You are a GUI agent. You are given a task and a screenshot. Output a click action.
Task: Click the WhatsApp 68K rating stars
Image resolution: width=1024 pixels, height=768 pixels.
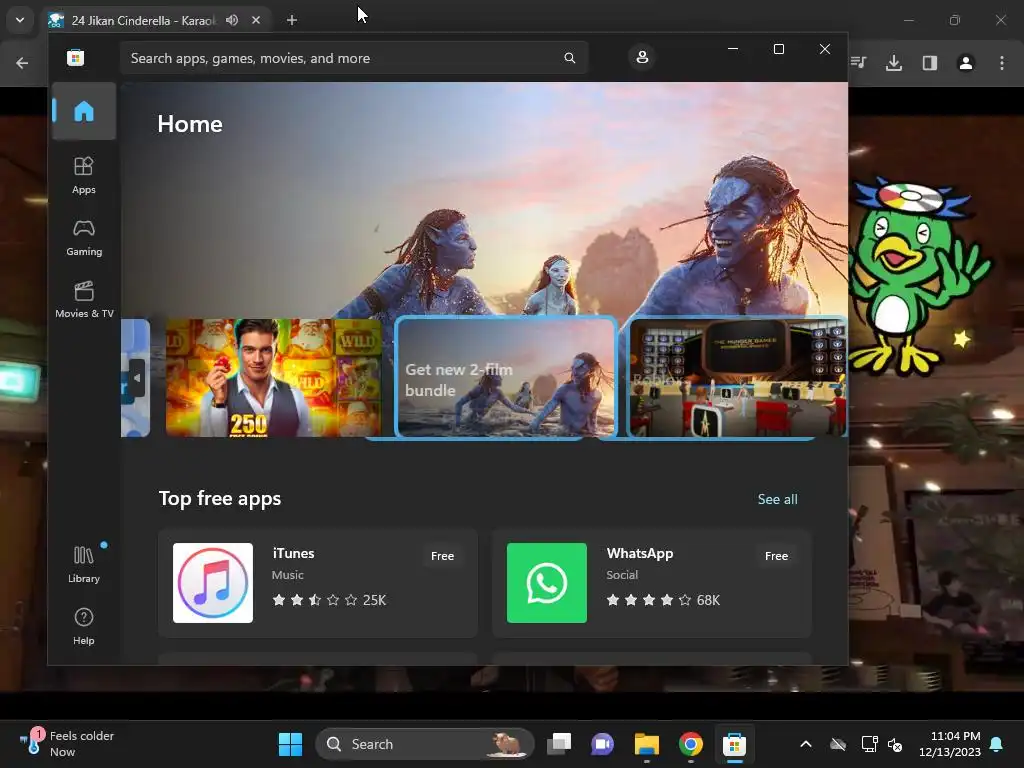(663, 600)
